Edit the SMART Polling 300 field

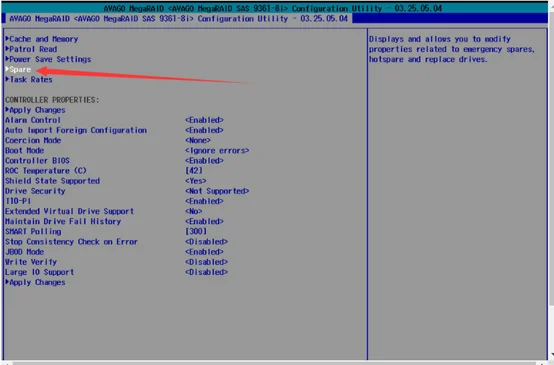tap(196, 231)
